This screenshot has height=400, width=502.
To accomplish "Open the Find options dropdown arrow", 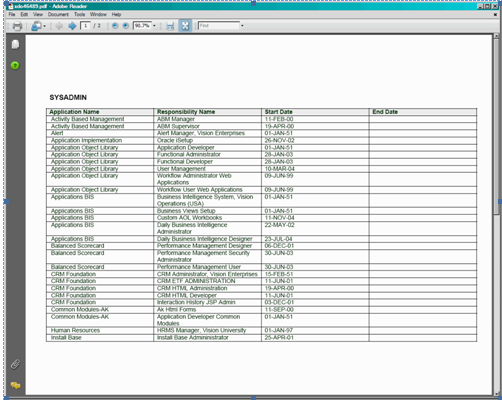I will [x=242, y=26].
